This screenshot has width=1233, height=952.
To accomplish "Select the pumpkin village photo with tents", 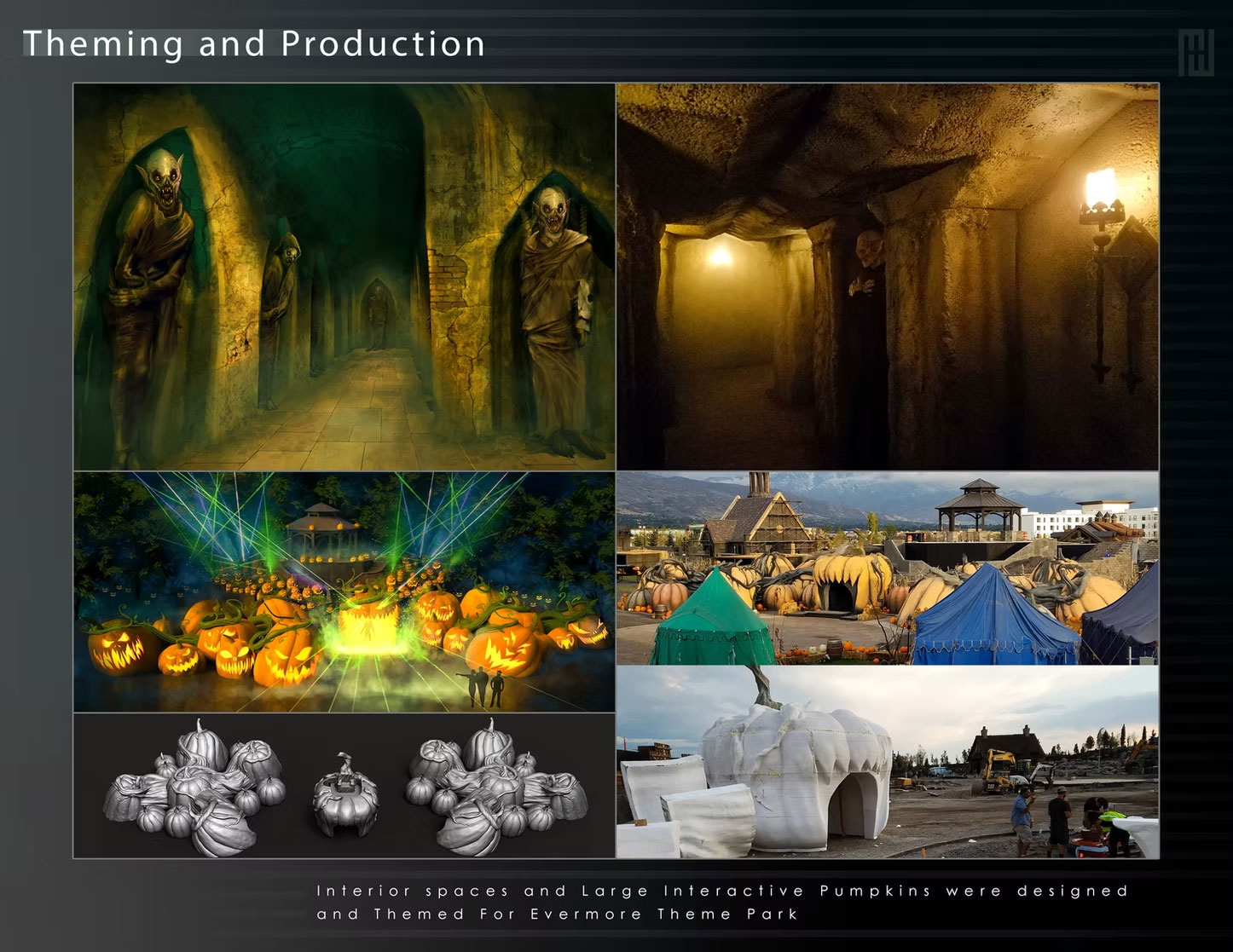I will [x=887, y=568].
